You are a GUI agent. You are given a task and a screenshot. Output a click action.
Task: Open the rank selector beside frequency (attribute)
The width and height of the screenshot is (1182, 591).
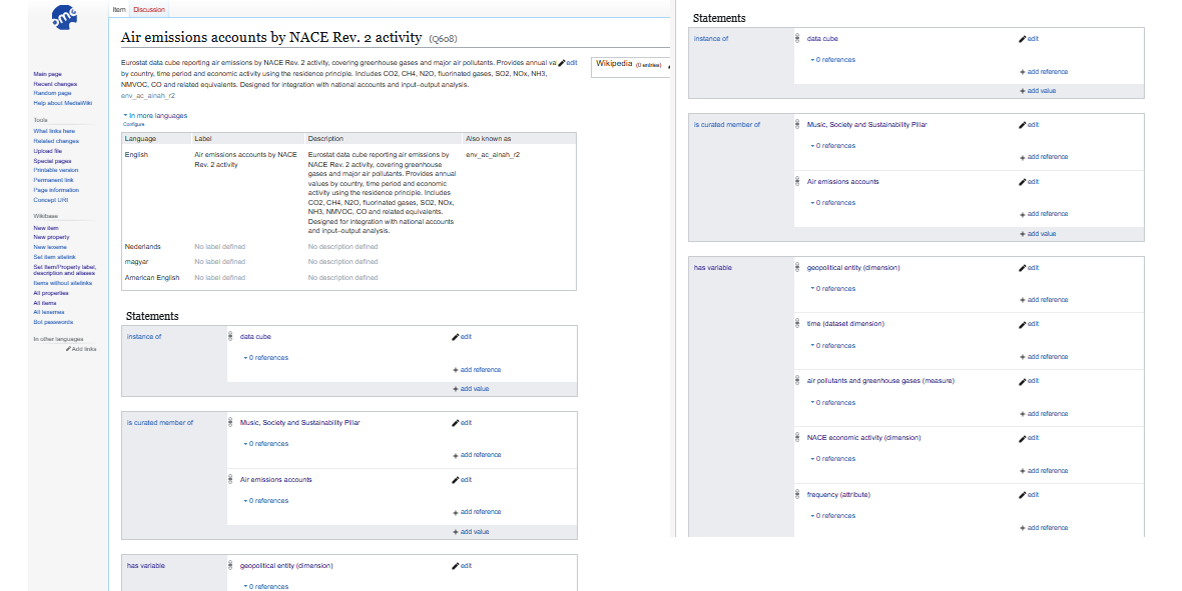point(797,495)
